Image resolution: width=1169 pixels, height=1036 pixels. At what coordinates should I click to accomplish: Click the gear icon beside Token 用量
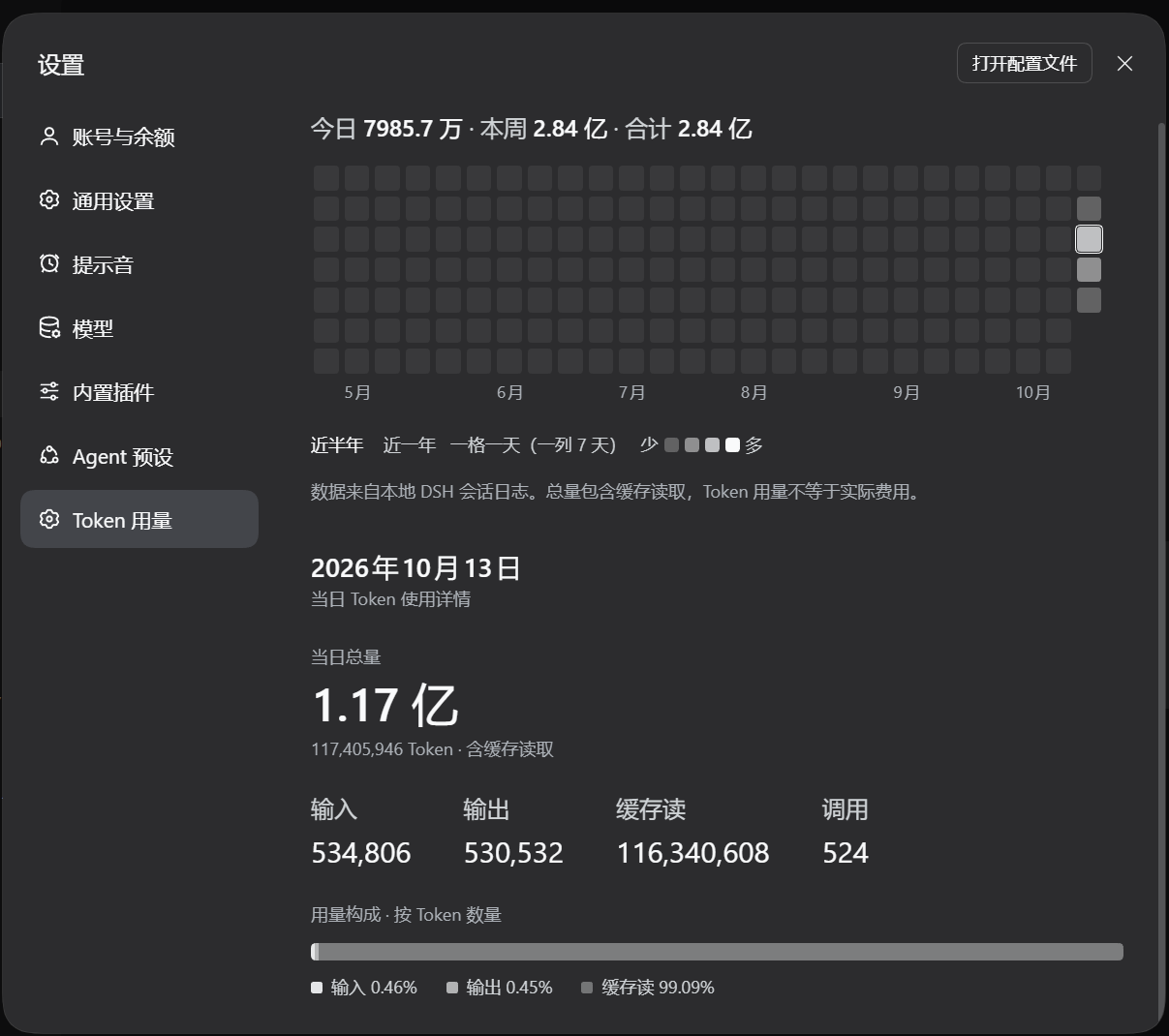tap(48, 520)
